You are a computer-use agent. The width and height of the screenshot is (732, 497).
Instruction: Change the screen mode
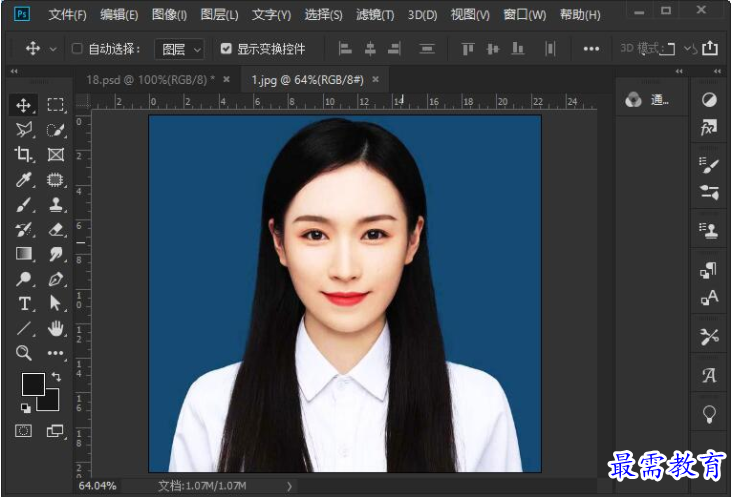(x=56, y=430)
